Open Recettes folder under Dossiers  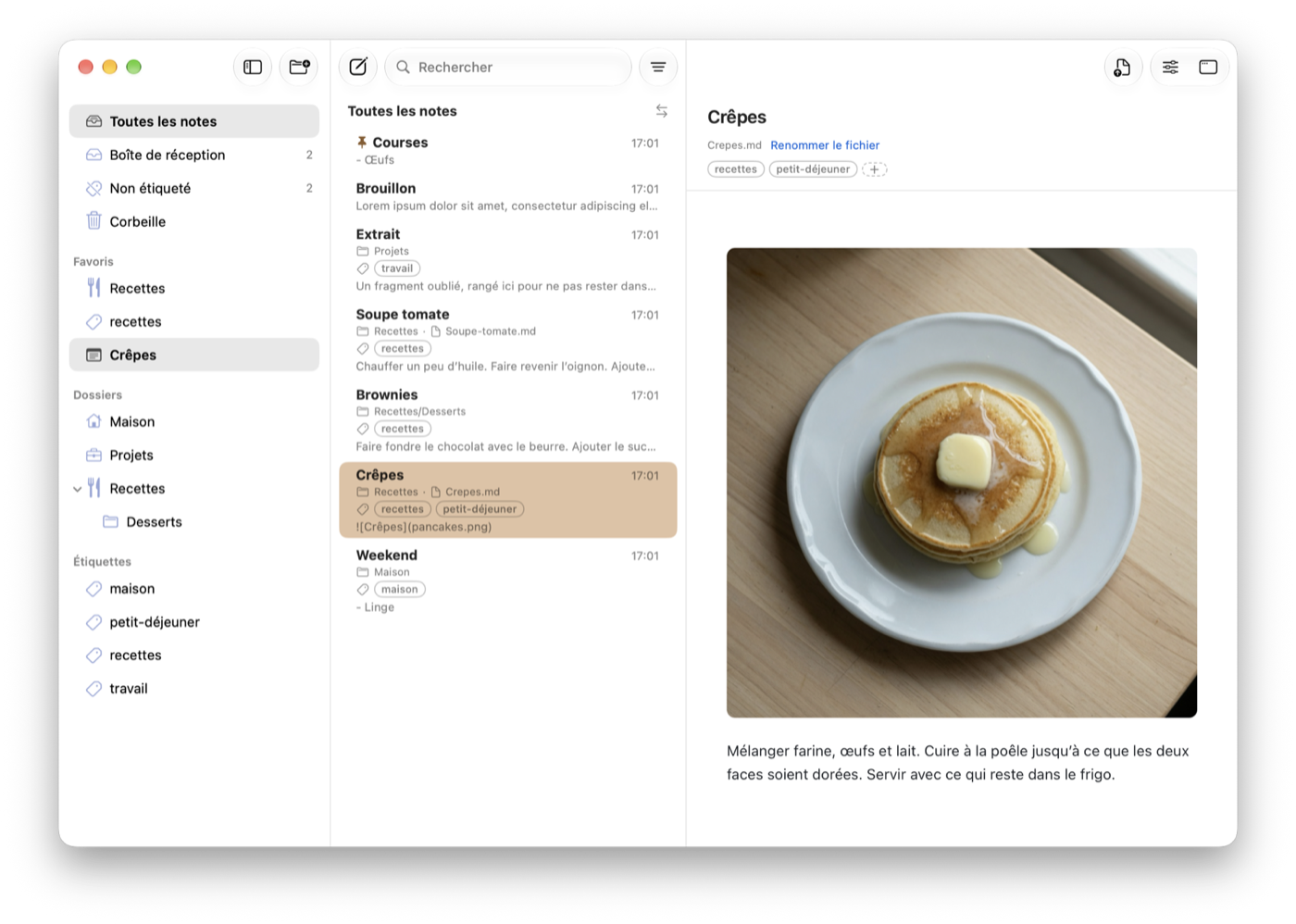point(194,488)
